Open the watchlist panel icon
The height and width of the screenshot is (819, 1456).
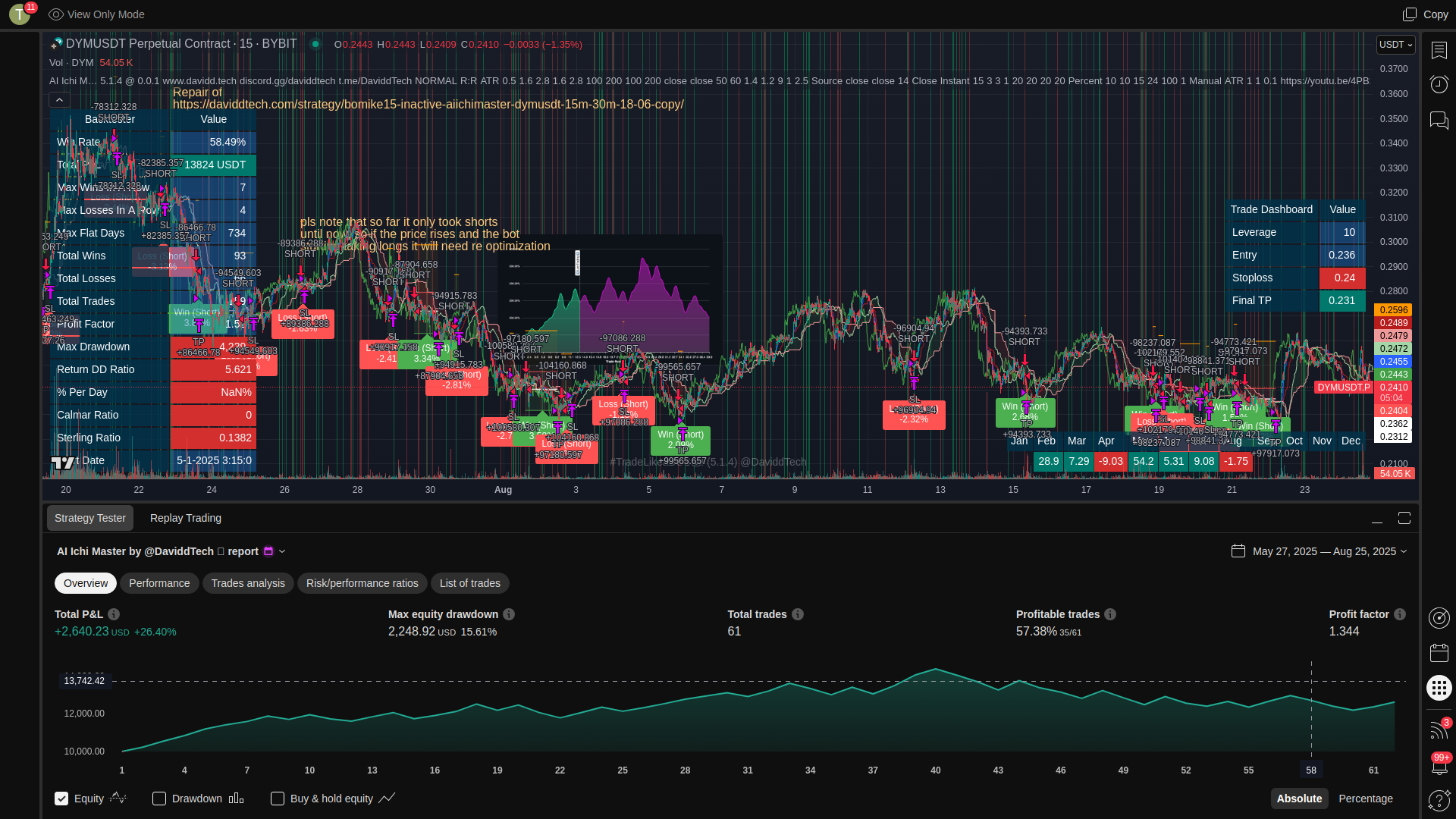[x=1439, y=50]
